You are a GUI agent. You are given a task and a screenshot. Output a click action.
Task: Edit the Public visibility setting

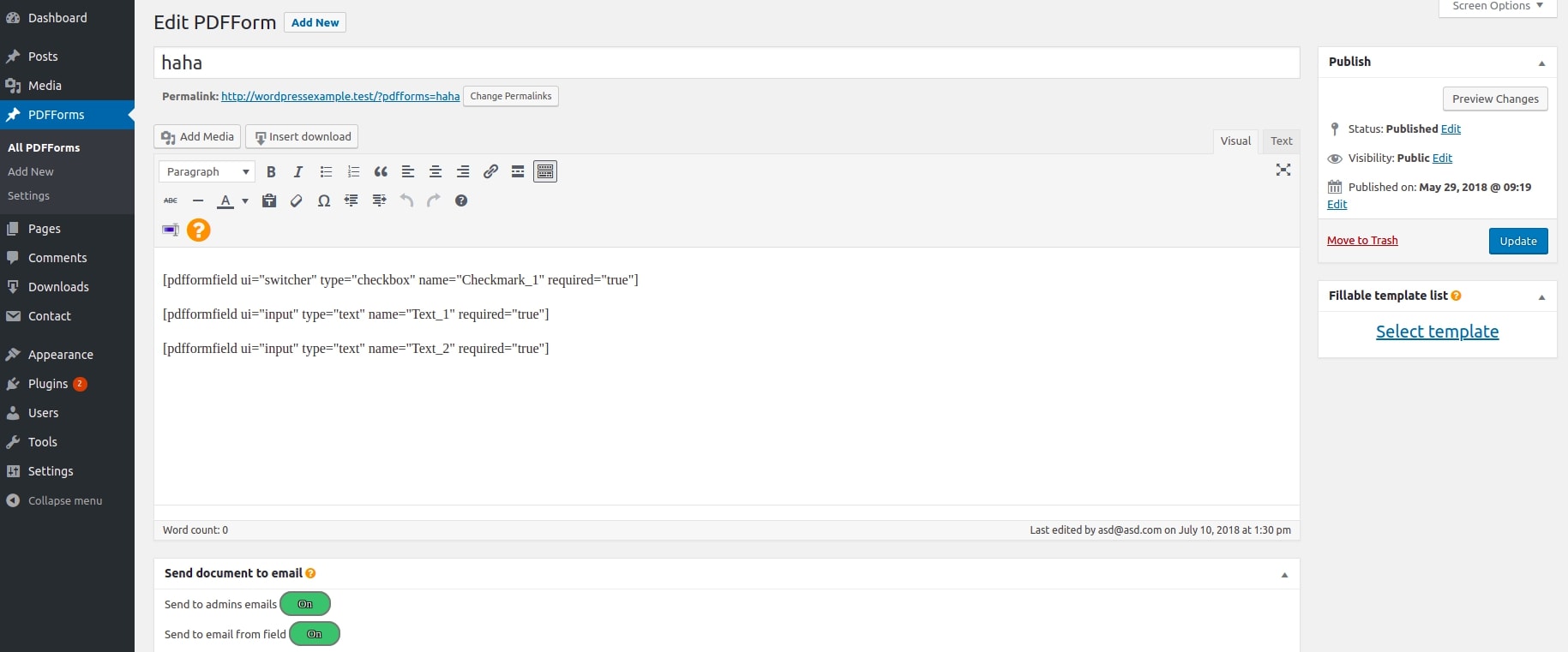1442,159
